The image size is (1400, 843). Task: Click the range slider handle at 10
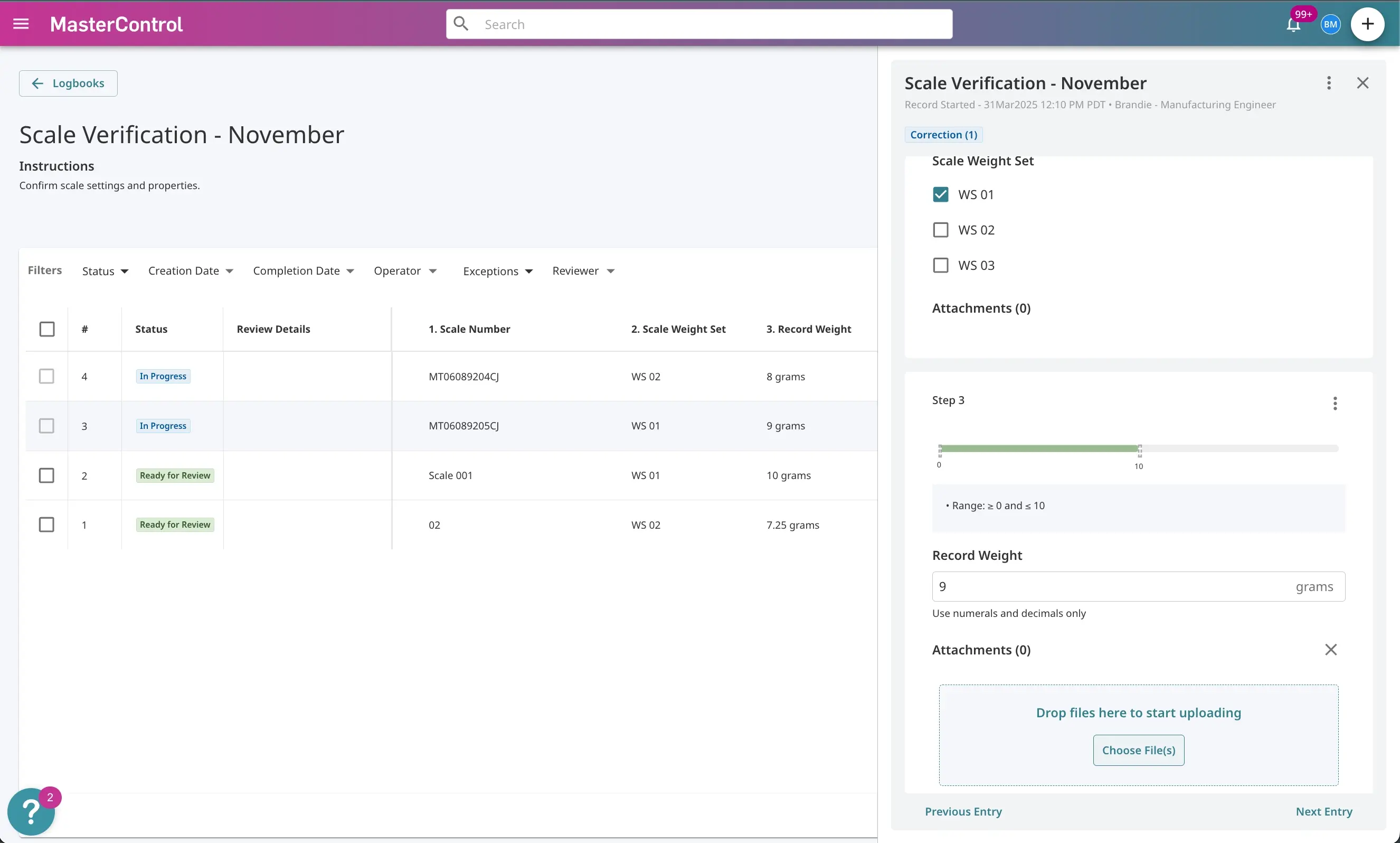pos(1139,451)
